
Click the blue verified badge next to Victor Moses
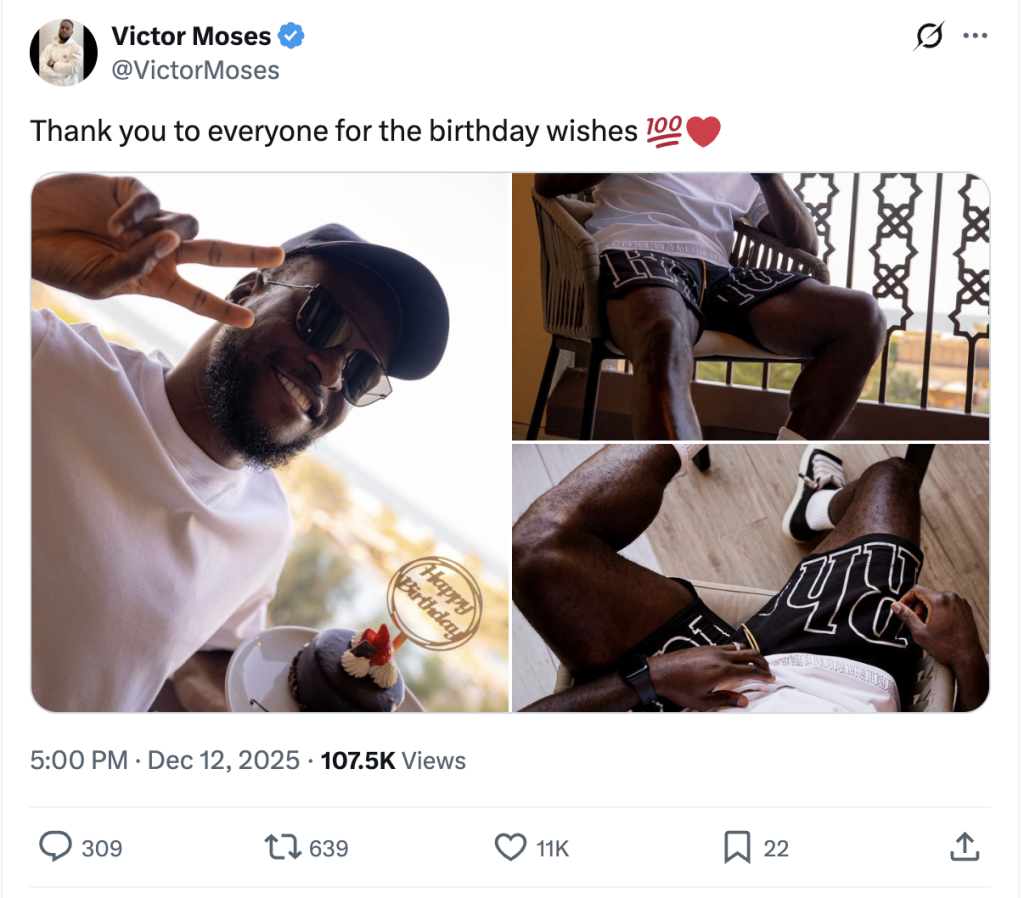[290, 35]
